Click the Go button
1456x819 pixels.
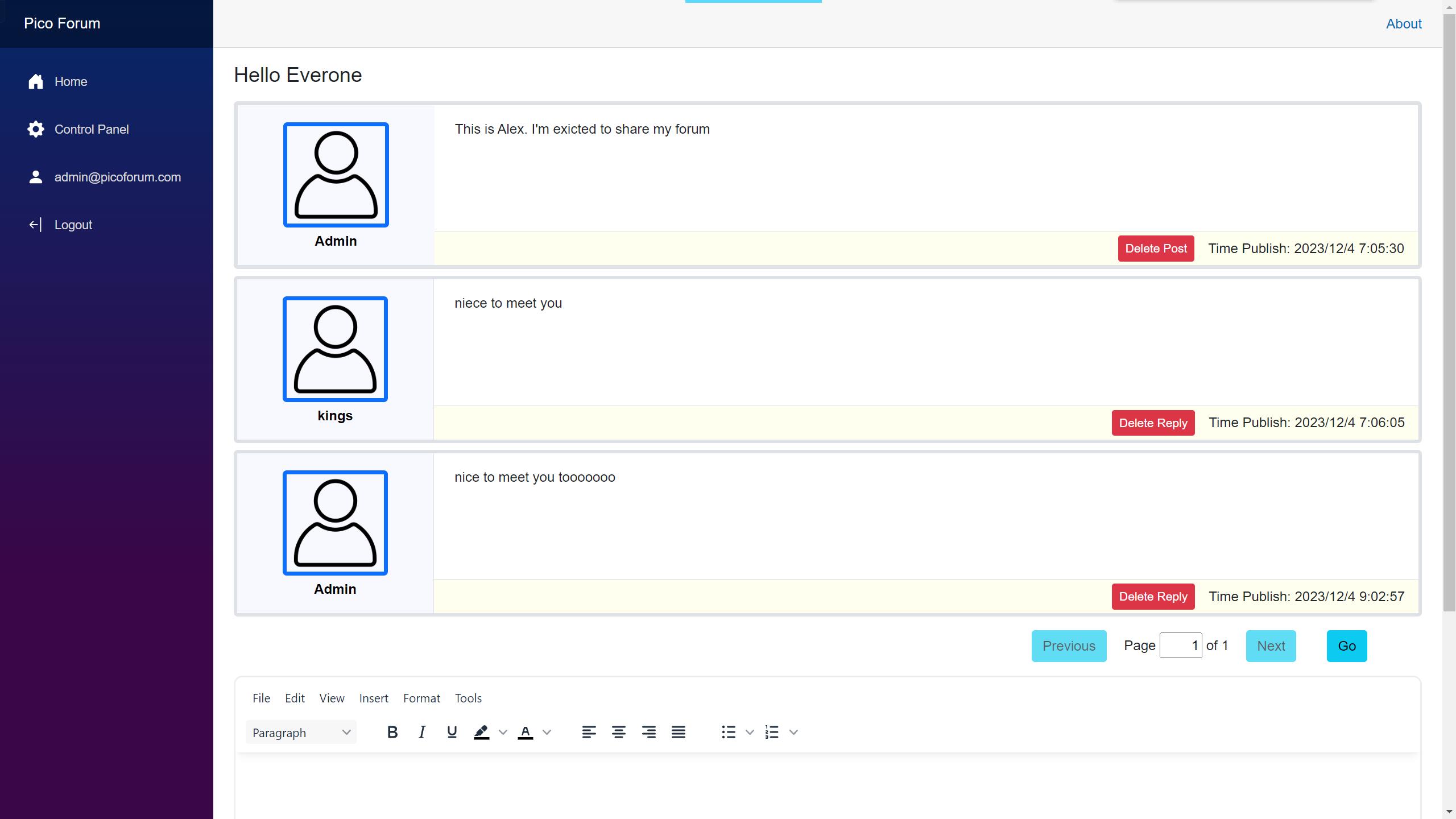[x=1347, y=646]
